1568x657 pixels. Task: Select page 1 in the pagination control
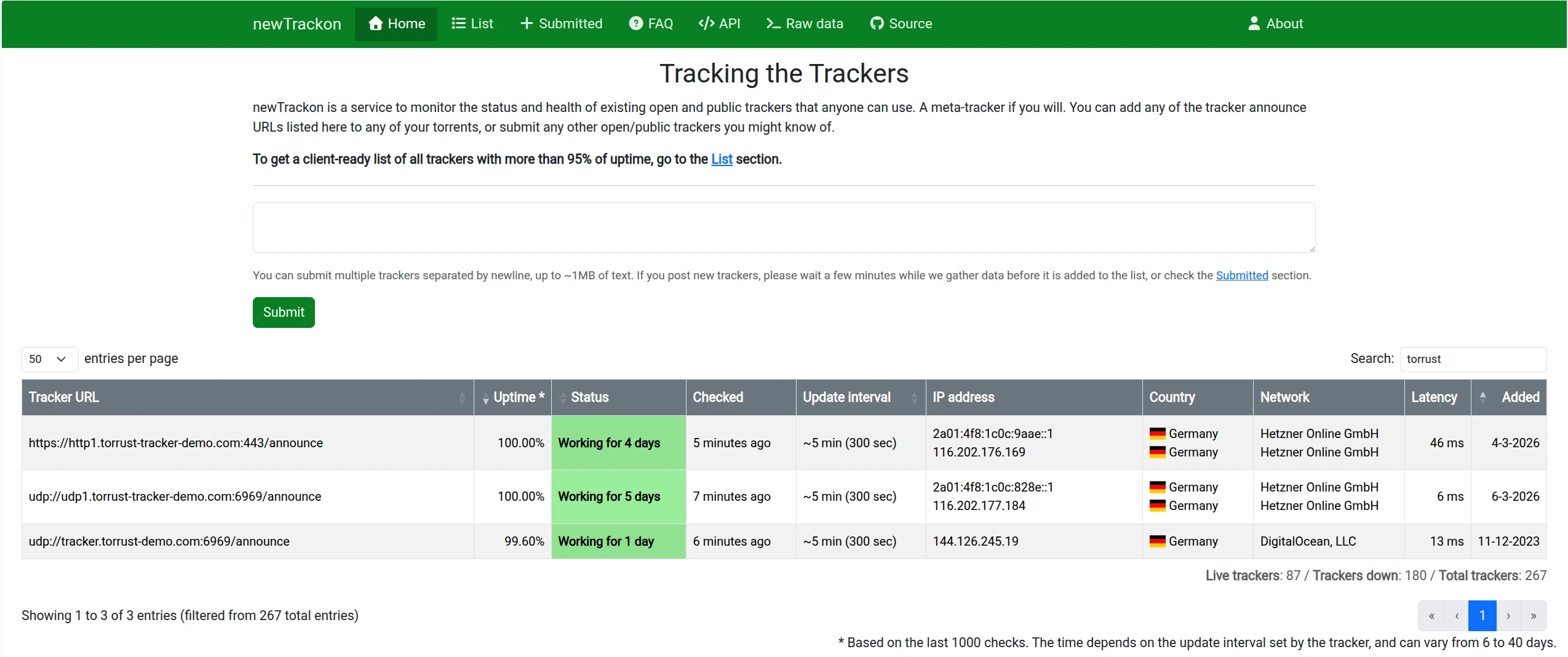pos(1482,615)
